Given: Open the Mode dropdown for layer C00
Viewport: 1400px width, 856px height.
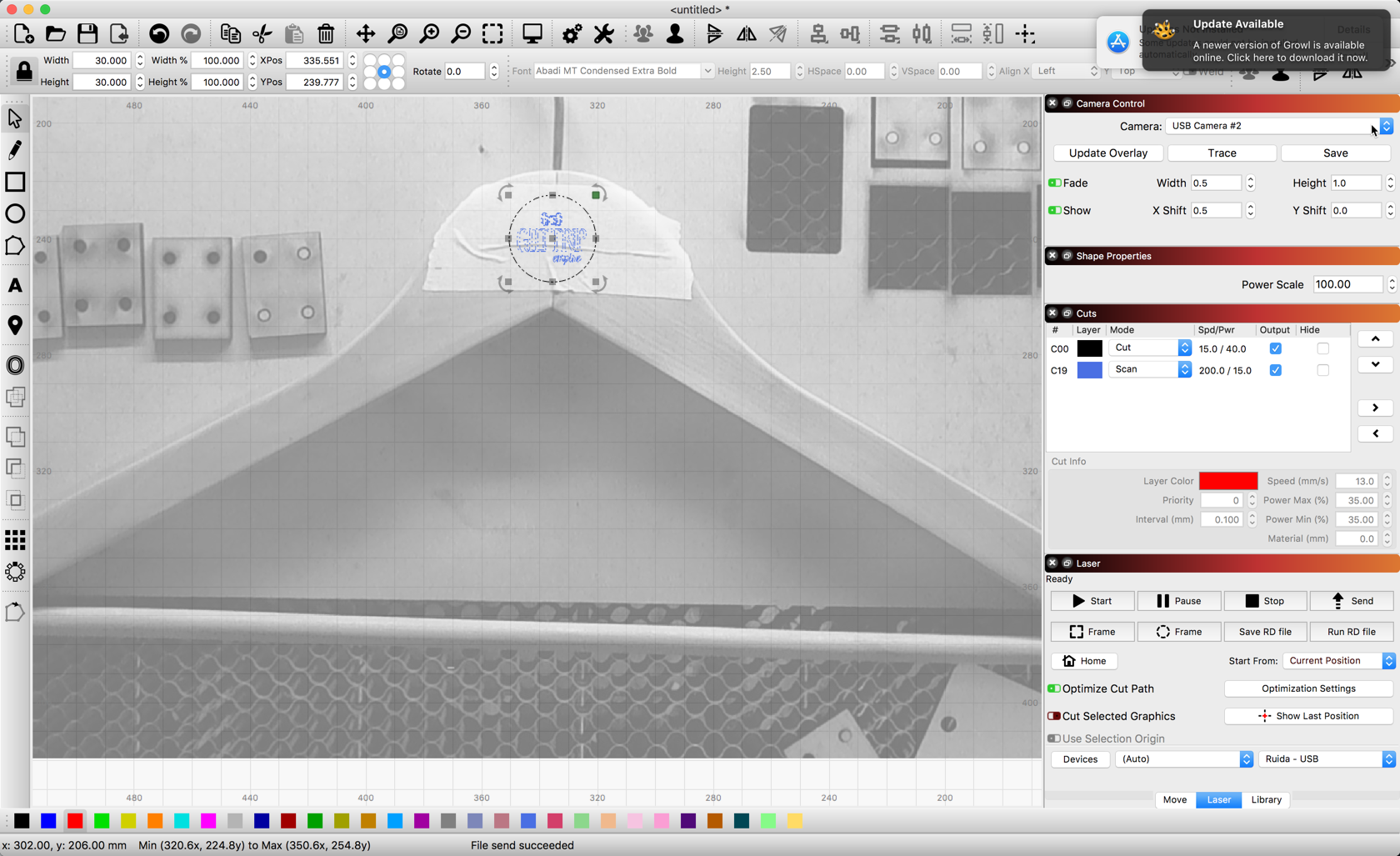Looking at the screenshot, I should [x=1150, y=348].
